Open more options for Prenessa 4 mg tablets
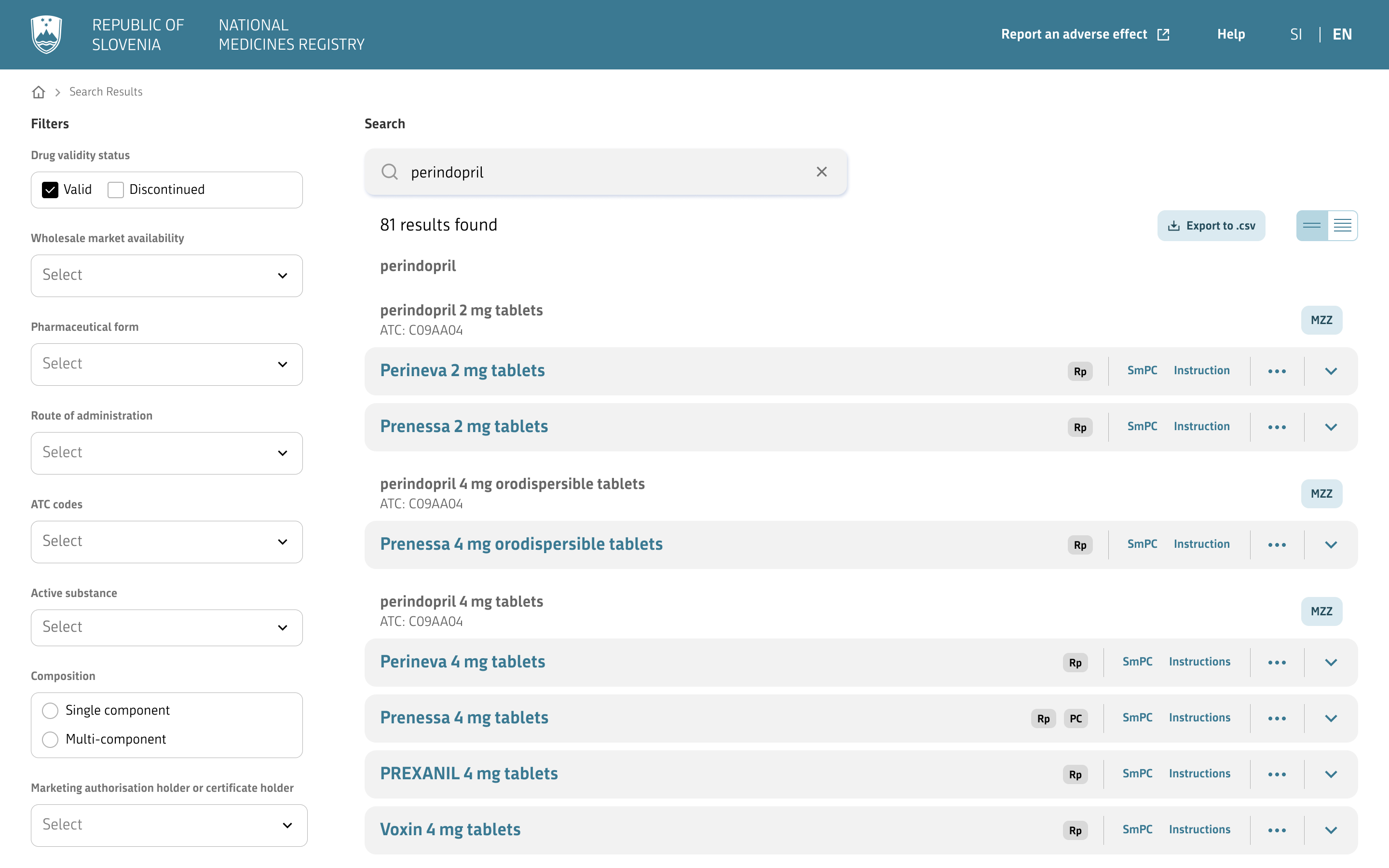Screen dimensions: 1389x868 click(1277, 718)
